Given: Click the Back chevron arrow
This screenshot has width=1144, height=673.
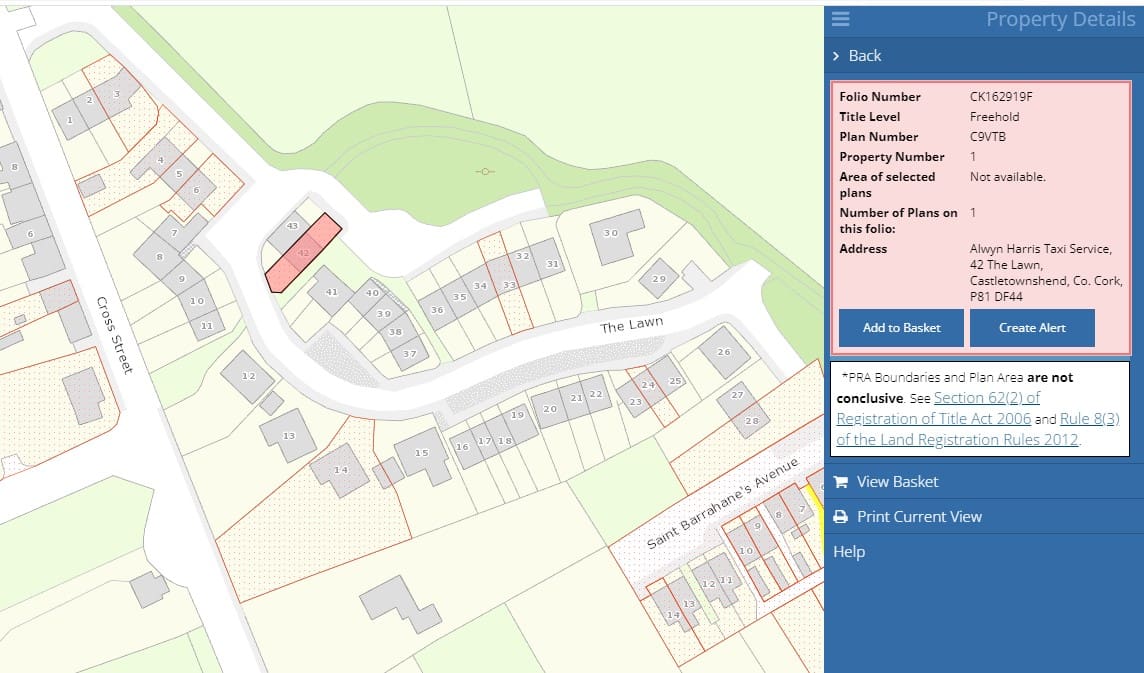Looking at the screenshot, I should tap(836, 56).
